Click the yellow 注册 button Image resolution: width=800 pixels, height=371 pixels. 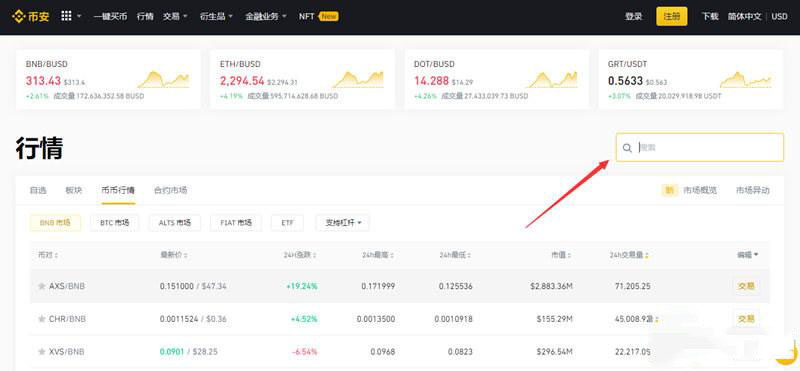tap(671, 16)
